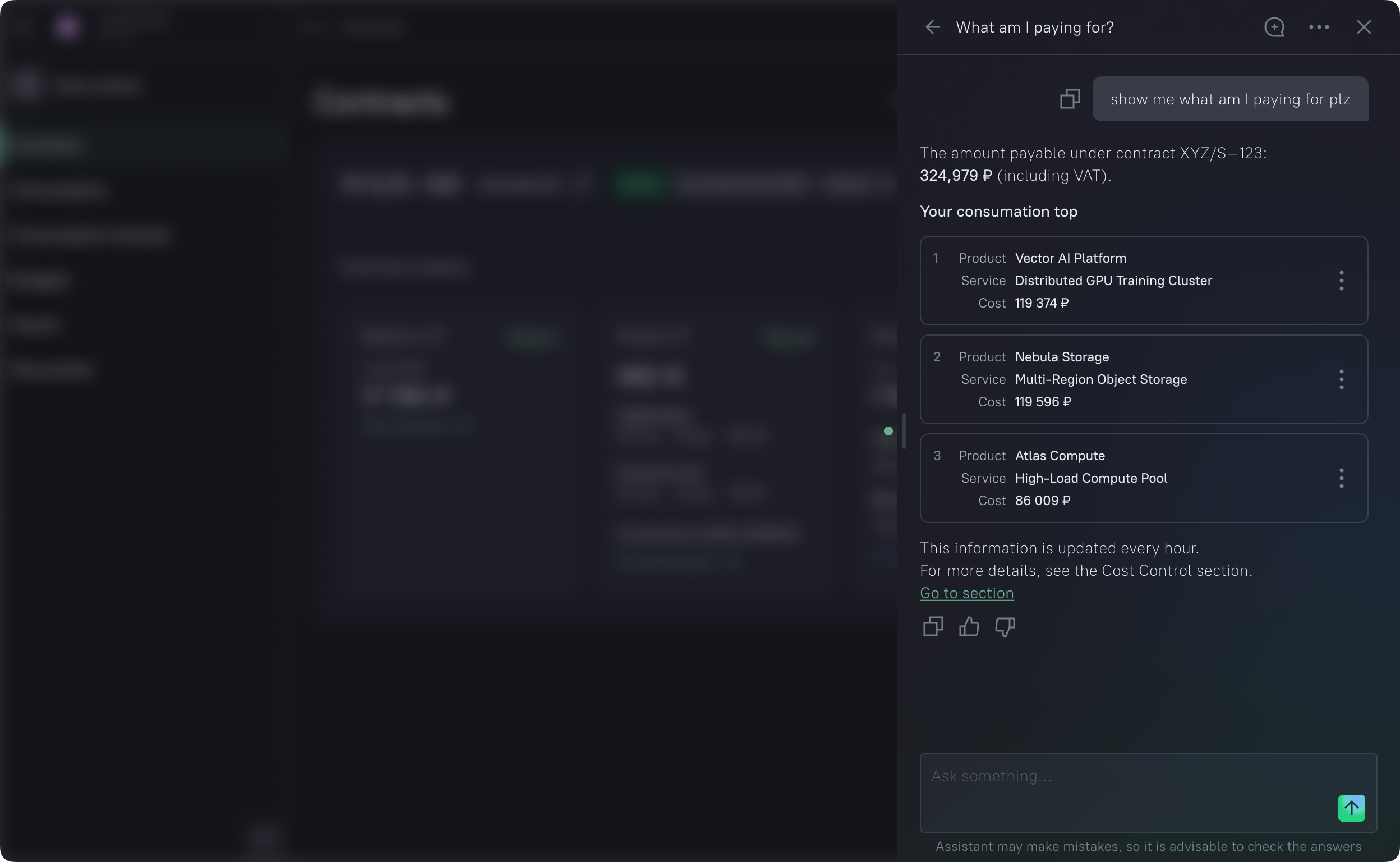The height and width of the screenshot is (862, 1400).
Task: Open more options for Atlas Compute card
Action: click(1341, 478)
